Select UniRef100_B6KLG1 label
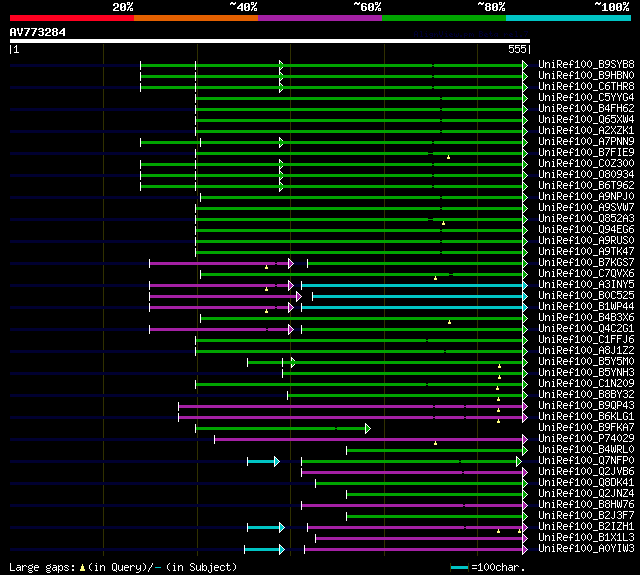The height and width of the screenshot is (575, 640). 586,417
